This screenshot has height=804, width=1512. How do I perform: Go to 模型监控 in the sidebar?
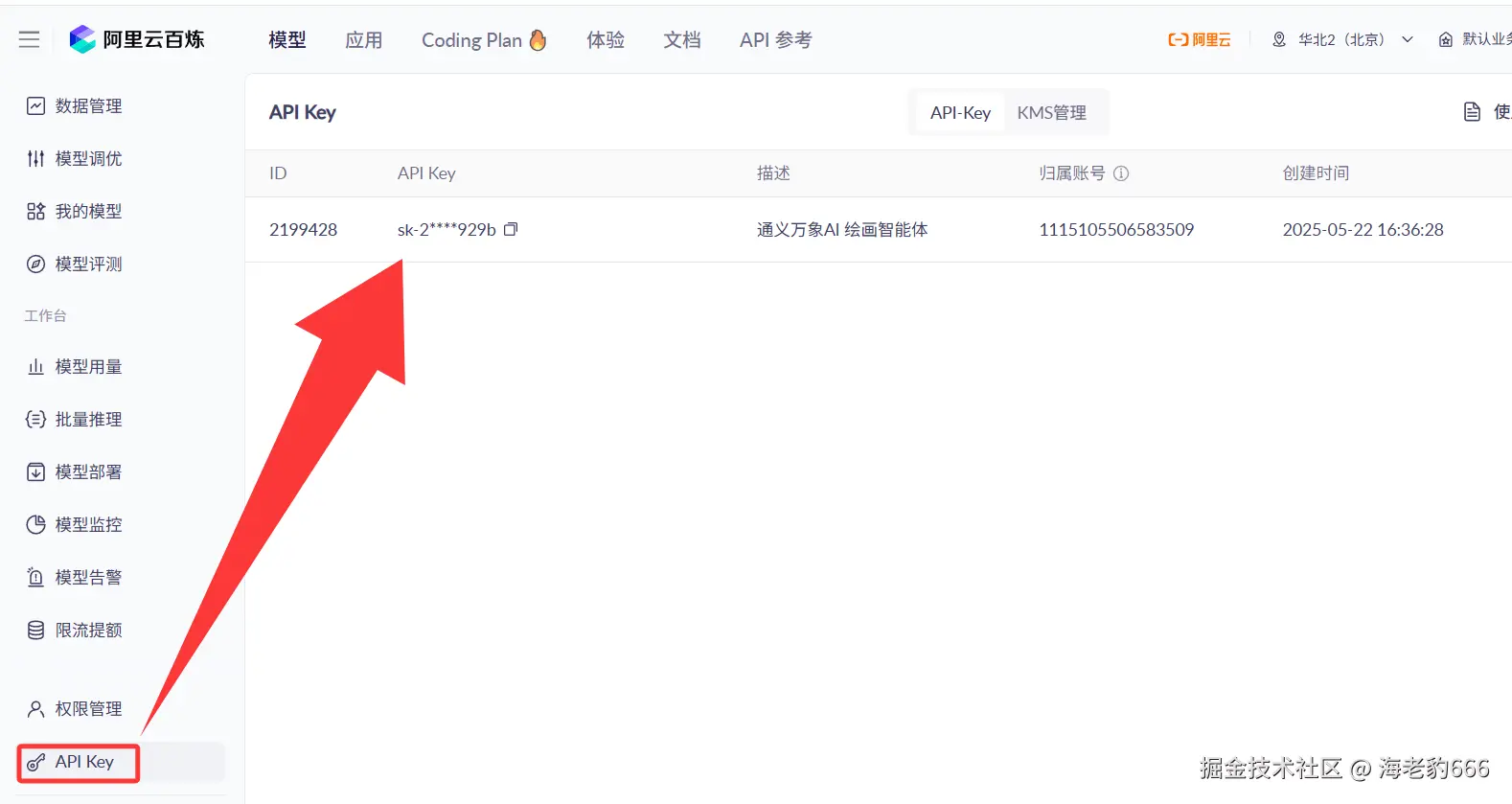tap(88, 524)
